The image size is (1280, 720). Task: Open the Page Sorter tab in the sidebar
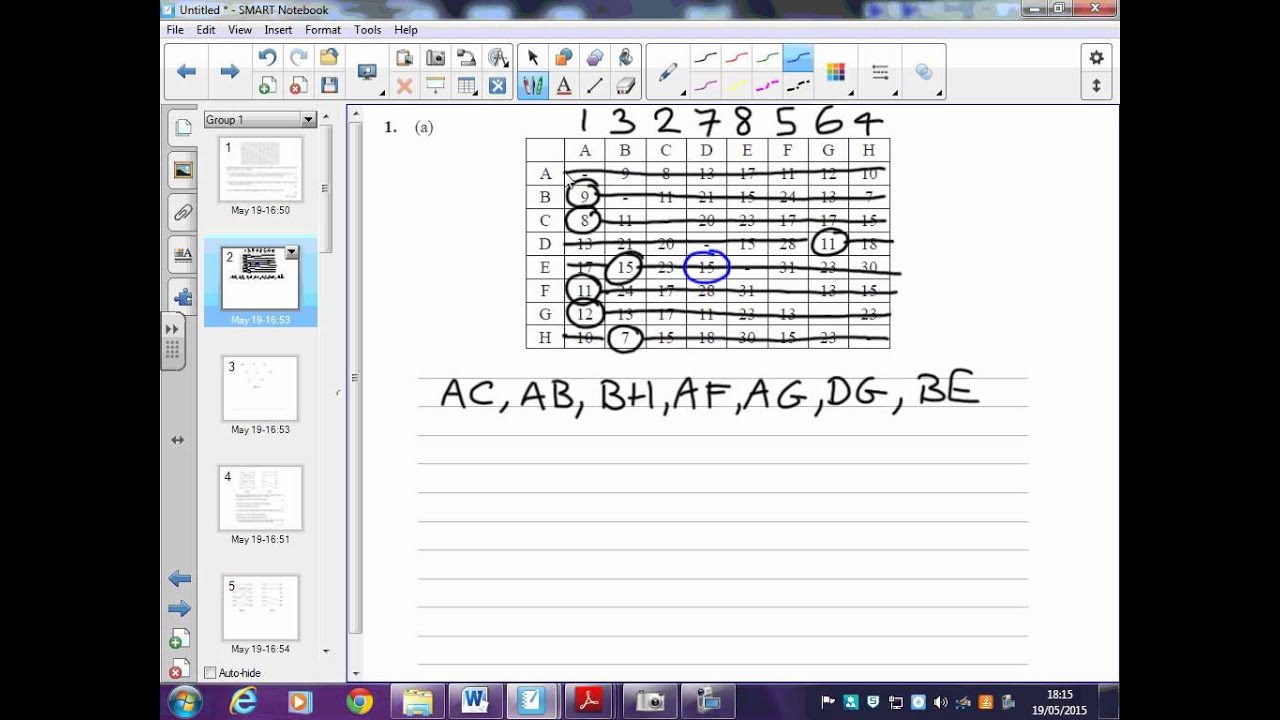tap(183, 127)
